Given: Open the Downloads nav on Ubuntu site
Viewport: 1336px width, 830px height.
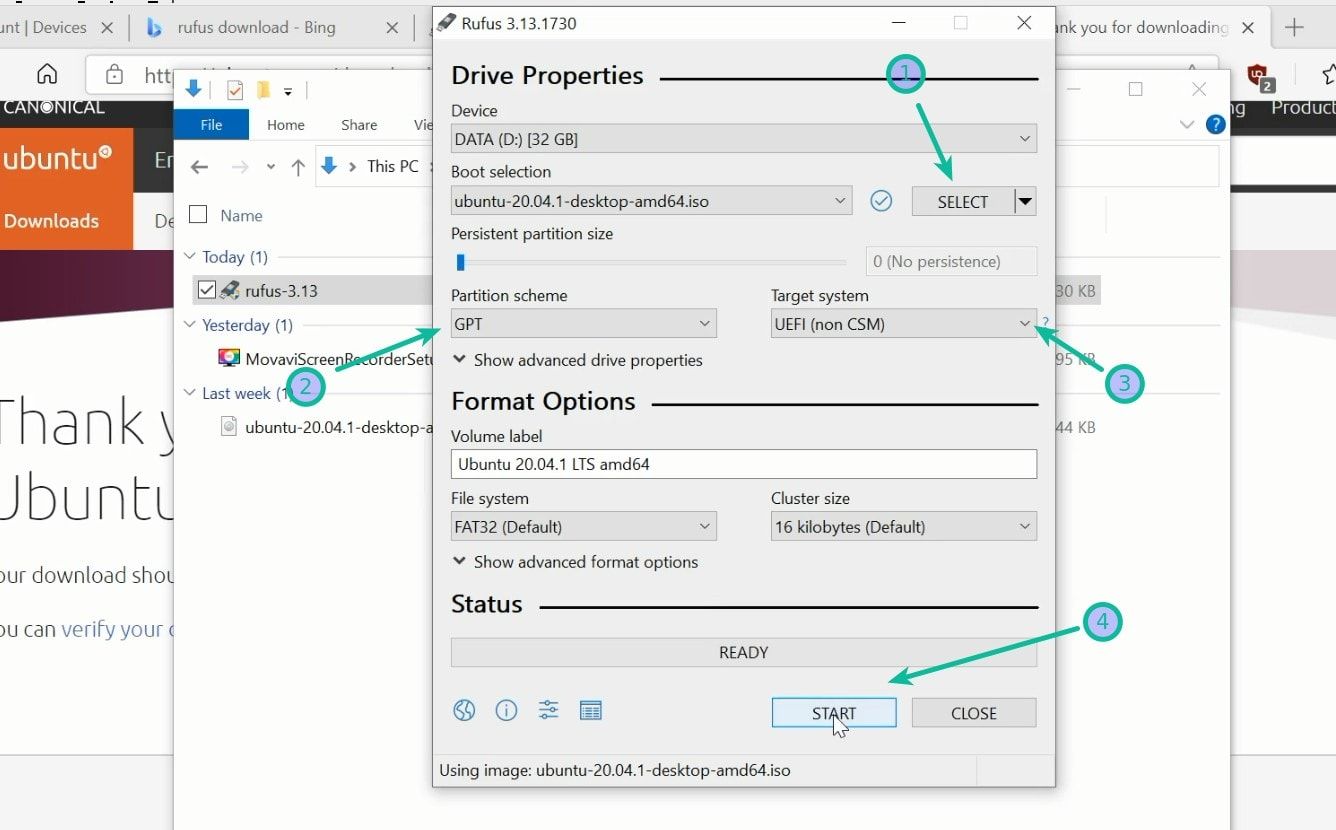Looking at the screenshot, I should pyautogui.click(x=51, y=221).
